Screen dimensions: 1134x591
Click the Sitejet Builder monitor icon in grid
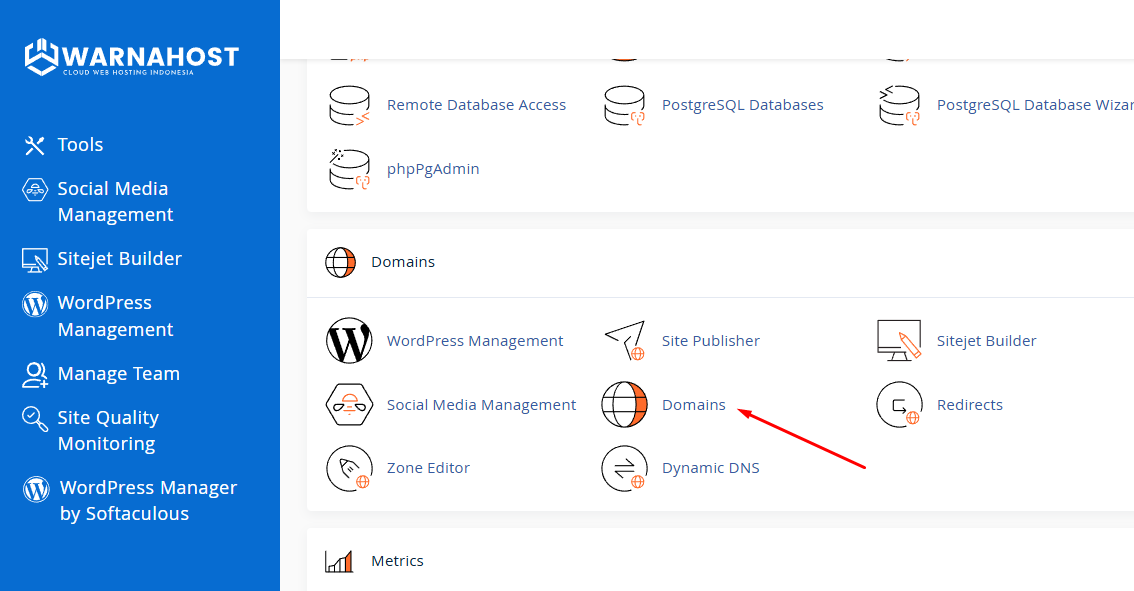[x=898, y=341]
